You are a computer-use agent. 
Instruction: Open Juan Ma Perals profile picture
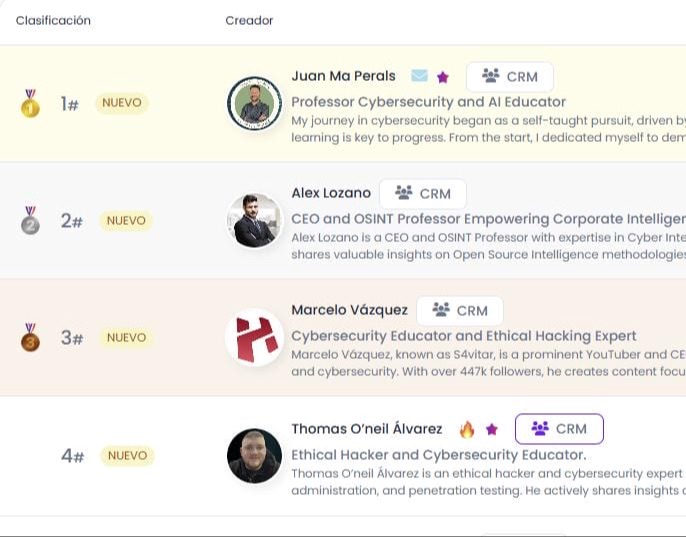point(254,103)
